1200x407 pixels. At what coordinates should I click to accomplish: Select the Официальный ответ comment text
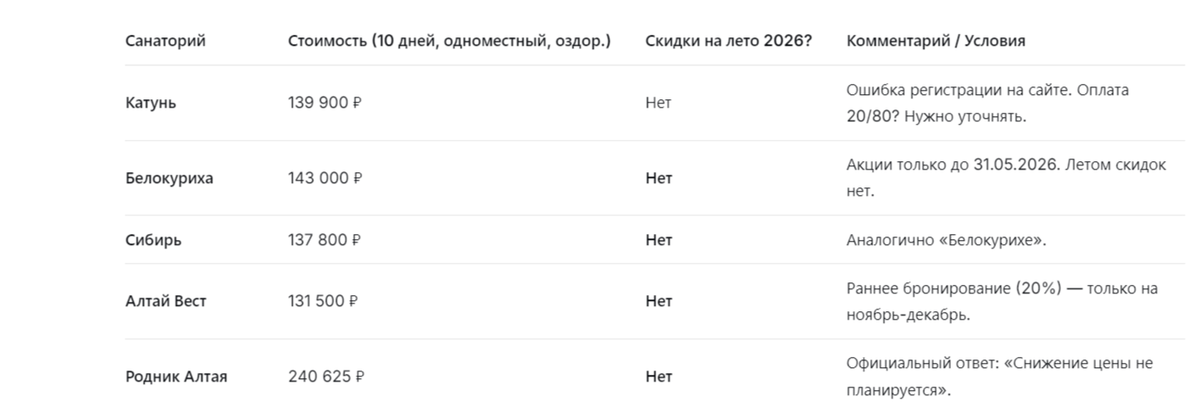click(x=999, y=376)
